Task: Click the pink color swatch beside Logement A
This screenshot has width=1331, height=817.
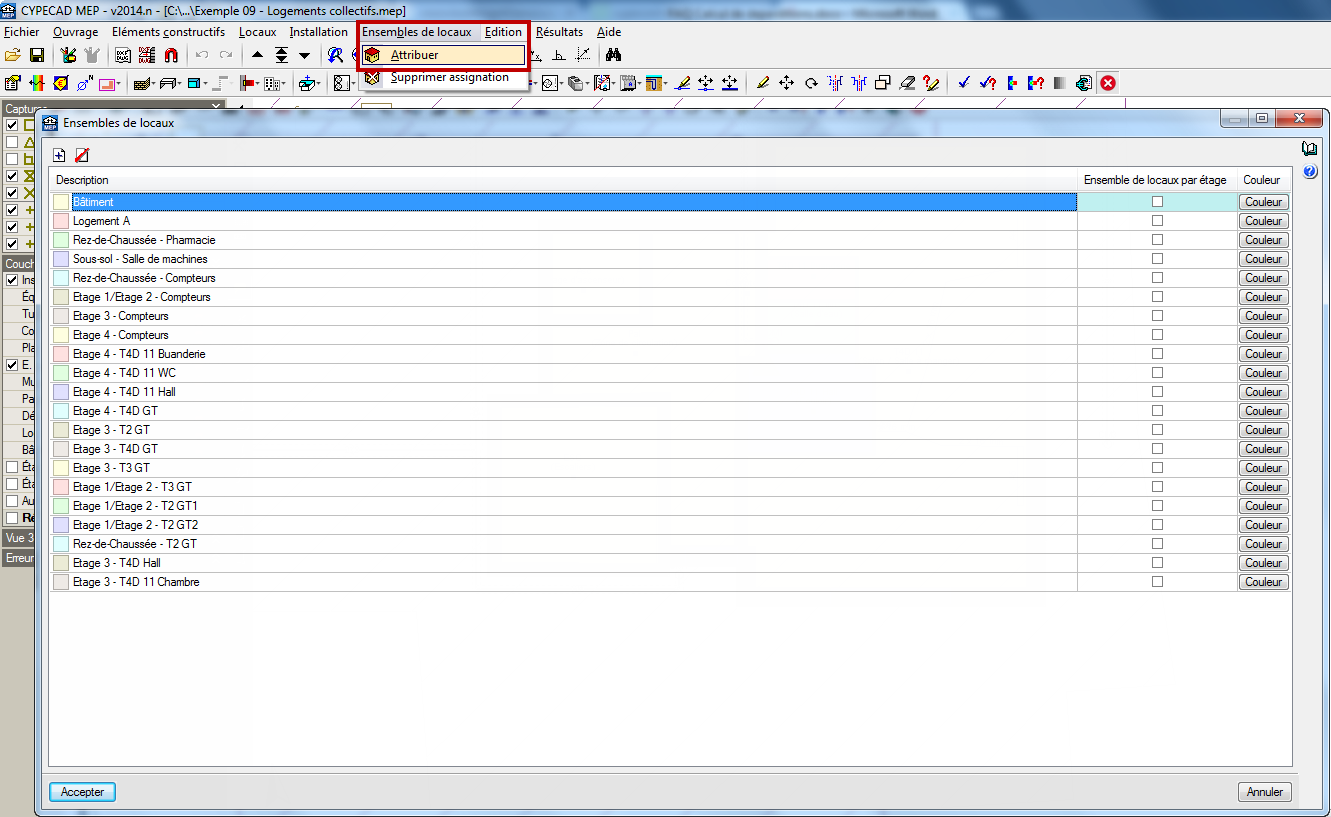Action: pos(61,221)
